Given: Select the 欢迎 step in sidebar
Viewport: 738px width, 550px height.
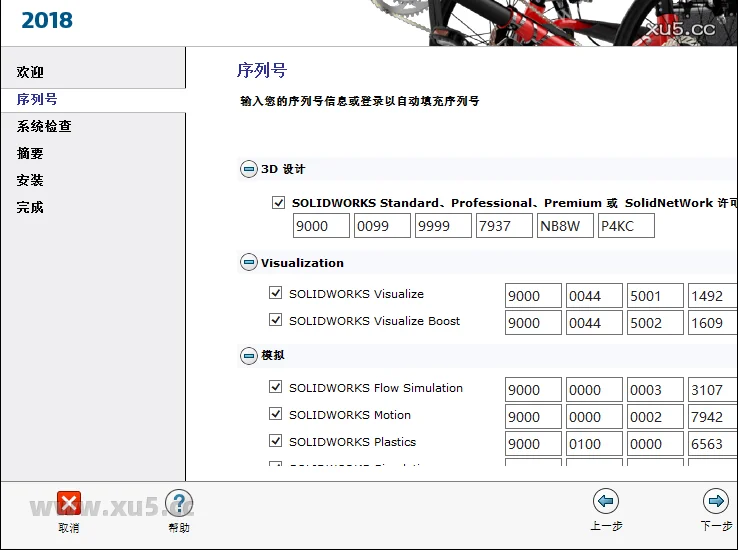Looking at the screenshot, I should [x=31, y=73].
